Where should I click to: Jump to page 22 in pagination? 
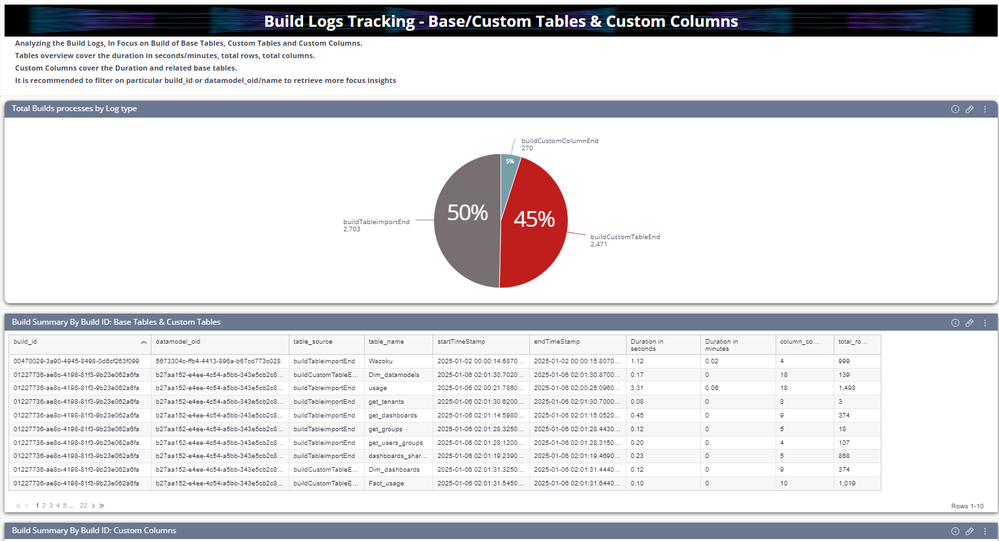click(x=84, y=506)
